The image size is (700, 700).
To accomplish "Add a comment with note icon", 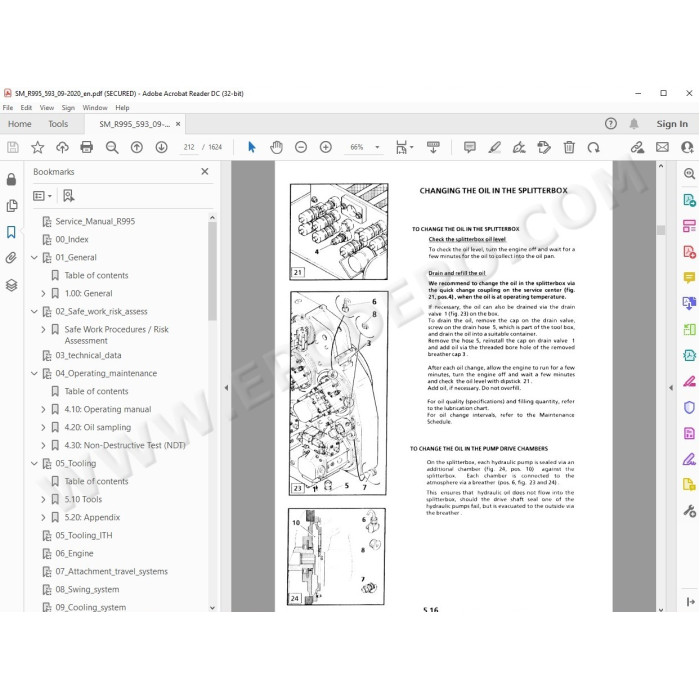I will tap(470, 147).
